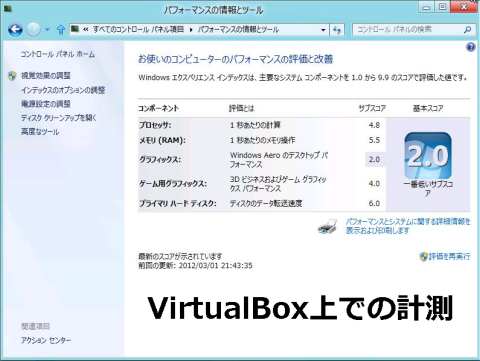Open インデックスのオプションの調整 link
This screenshot has width=480, height=361.
point(63,90)
